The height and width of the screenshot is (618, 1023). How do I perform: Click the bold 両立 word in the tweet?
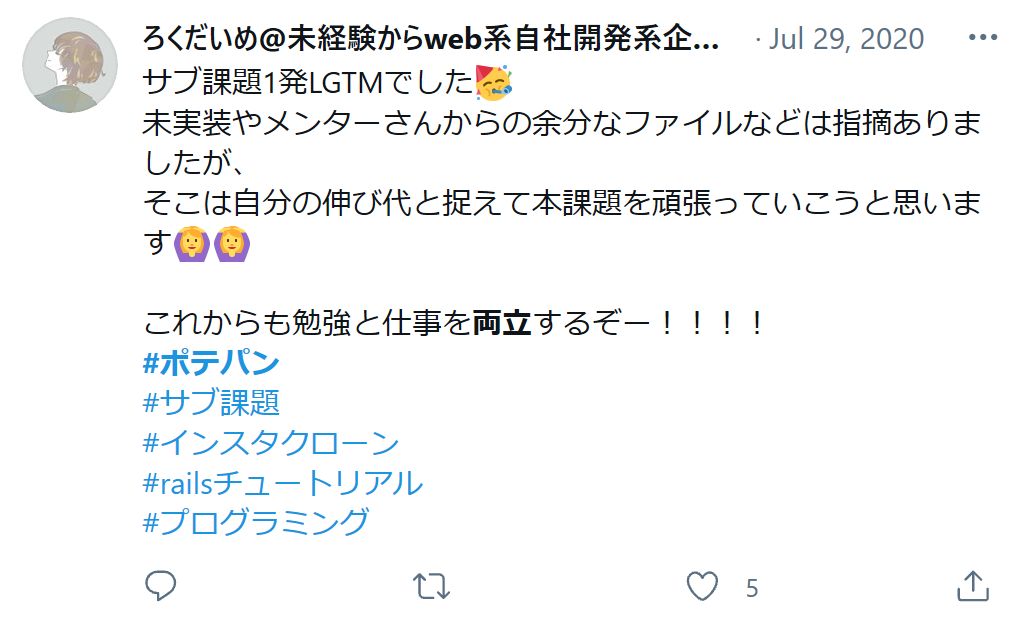[x=502, y=322]
